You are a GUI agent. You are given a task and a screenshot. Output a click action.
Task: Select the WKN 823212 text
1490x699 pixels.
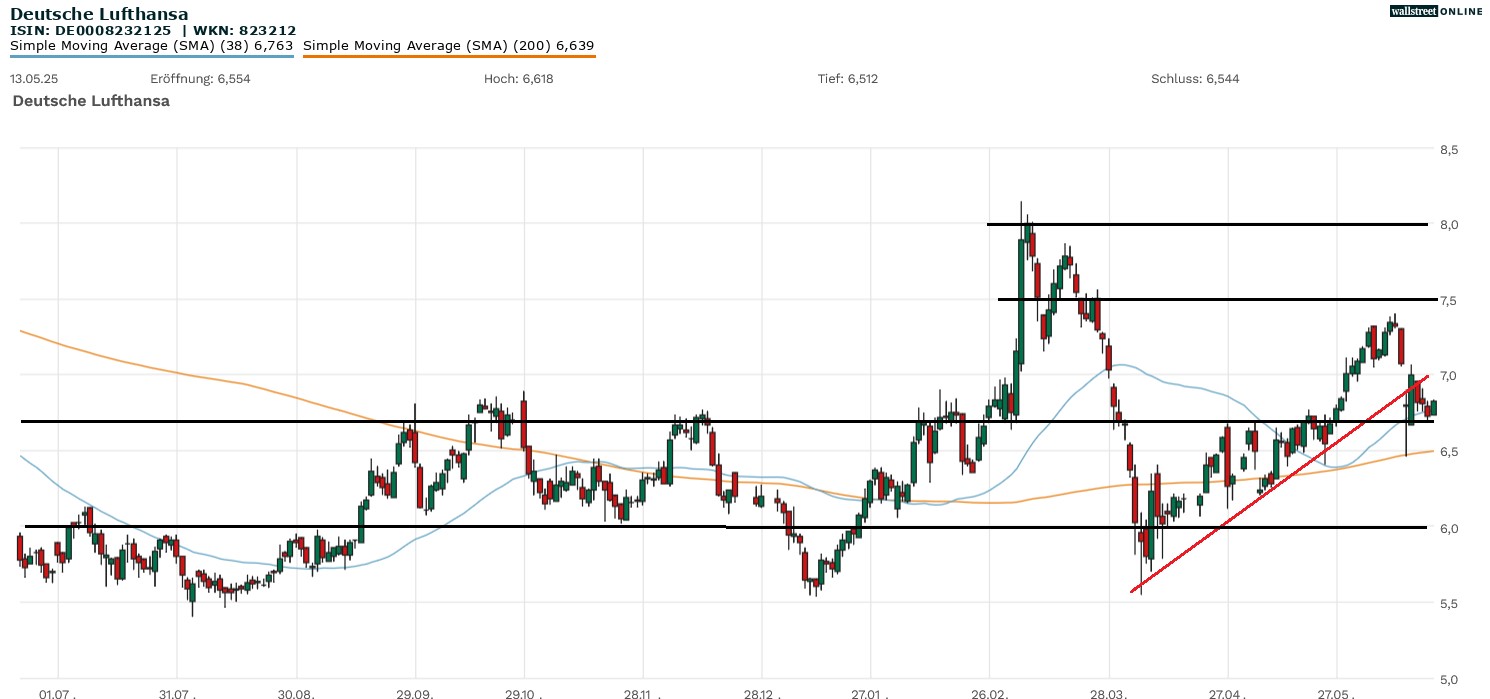pos(245,31)
